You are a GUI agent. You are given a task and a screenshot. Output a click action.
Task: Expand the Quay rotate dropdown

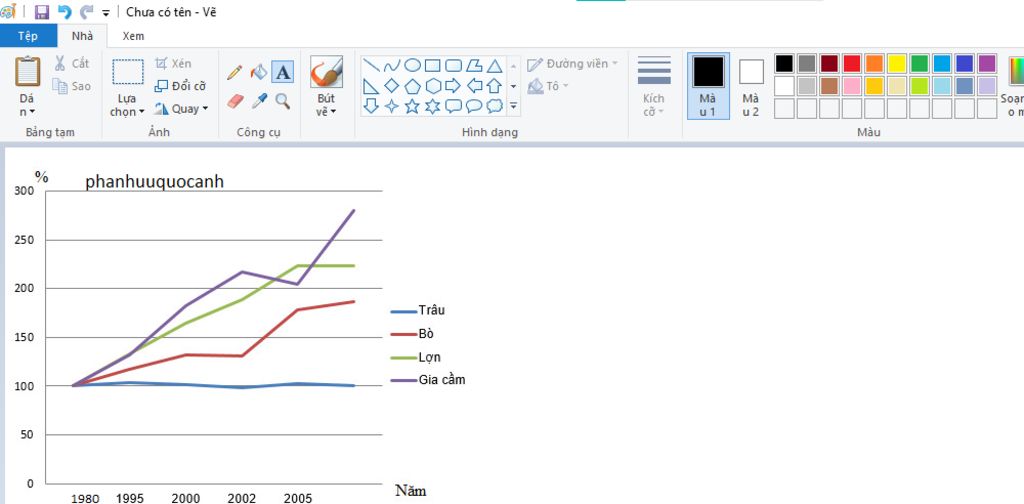(x=181, y=109)
